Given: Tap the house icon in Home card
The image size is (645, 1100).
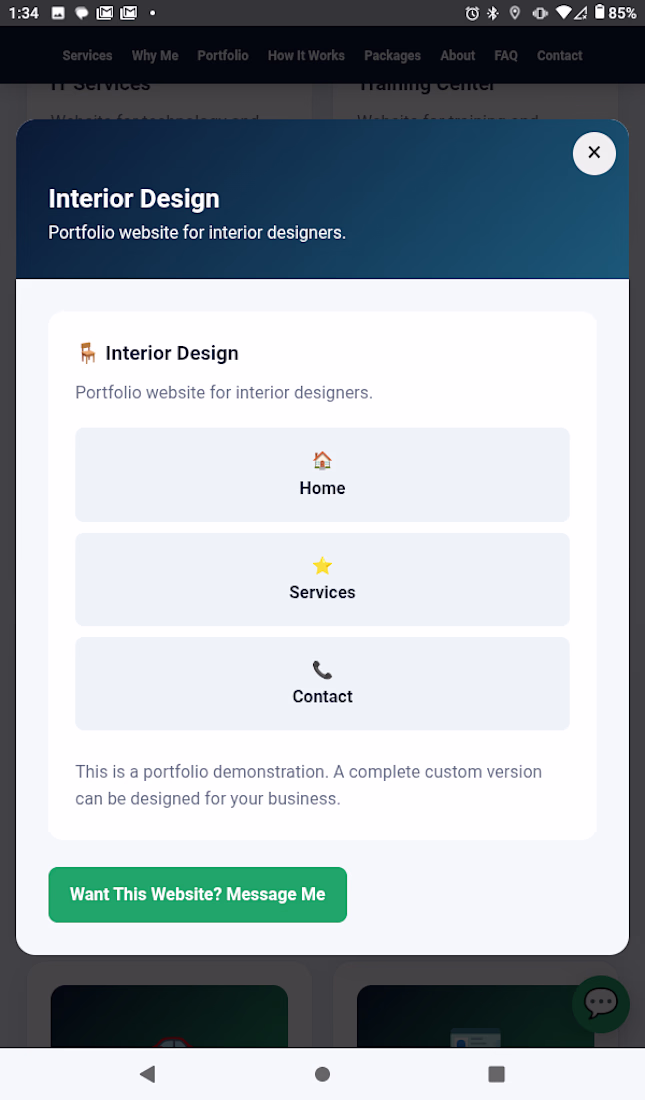Looking at the screenshot, I should (x=322, y=460).
